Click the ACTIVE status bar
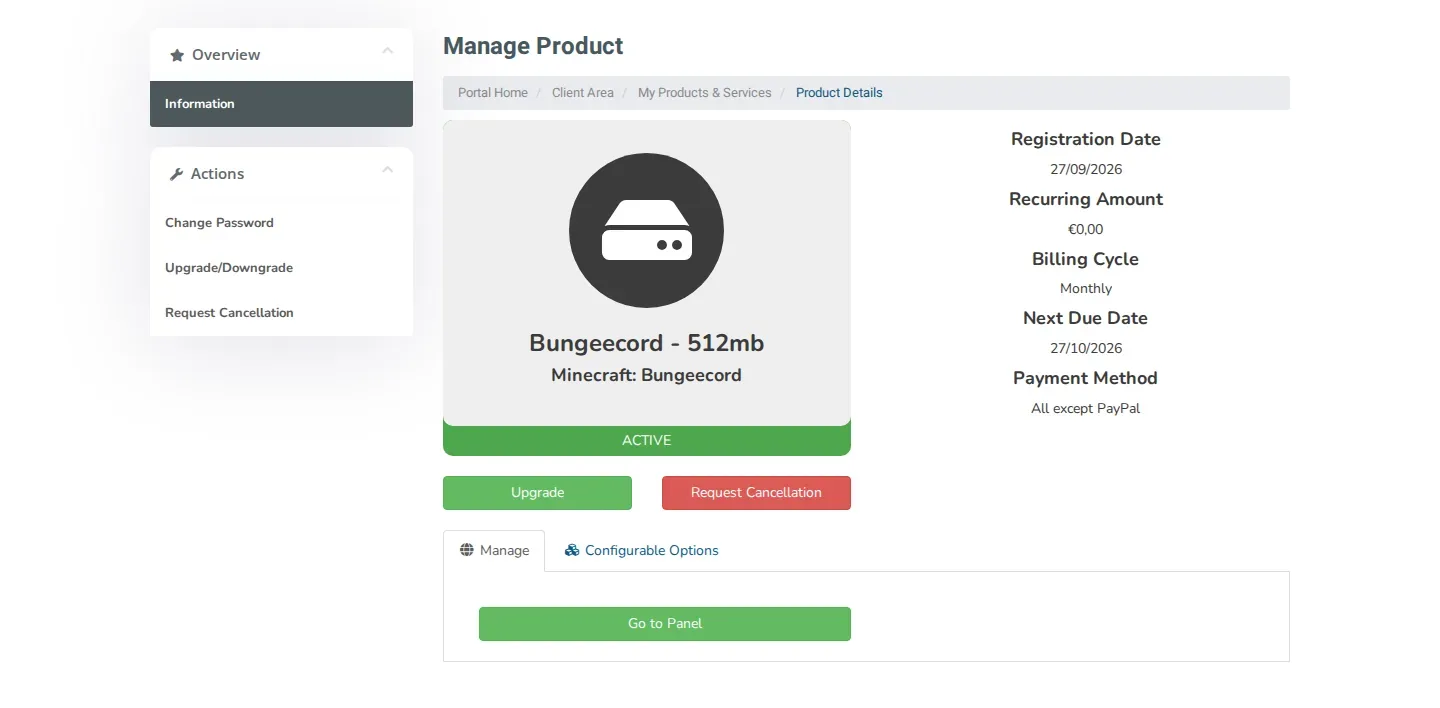Image resolution: width=1440 pixels, height=708 pixels. (647, 441)
